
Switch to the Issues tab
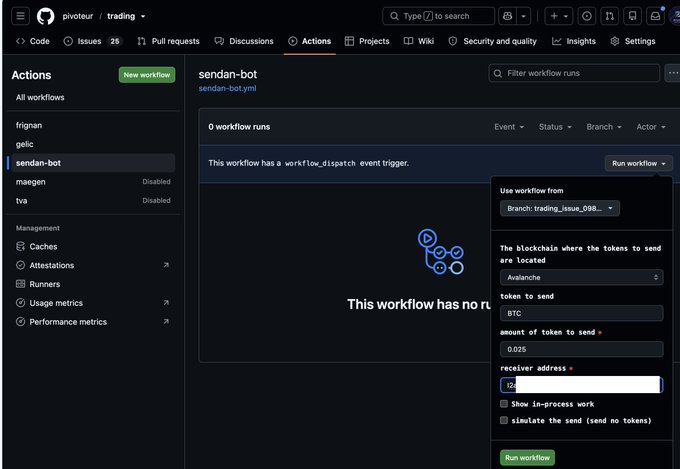[93, 41]
